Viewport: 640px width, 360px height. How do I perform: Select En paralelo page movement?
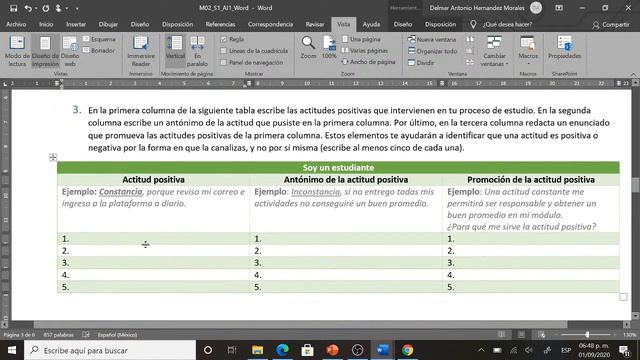pyautogui.click(x=197, y=51)
